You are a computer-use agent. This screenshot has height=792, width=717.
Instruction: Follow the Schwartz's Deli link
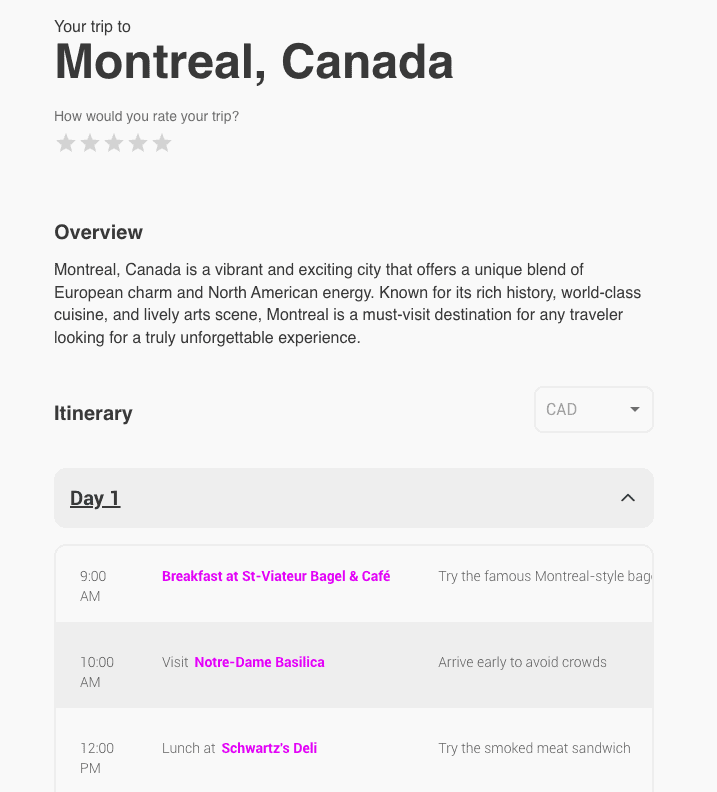point(269,748)
